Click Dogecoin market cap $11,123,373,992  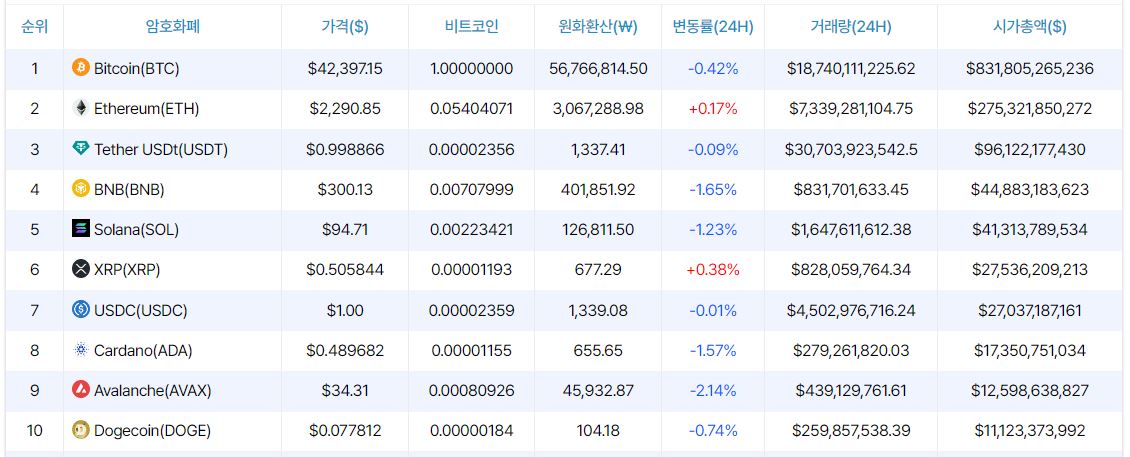(x=1030, y=431)
